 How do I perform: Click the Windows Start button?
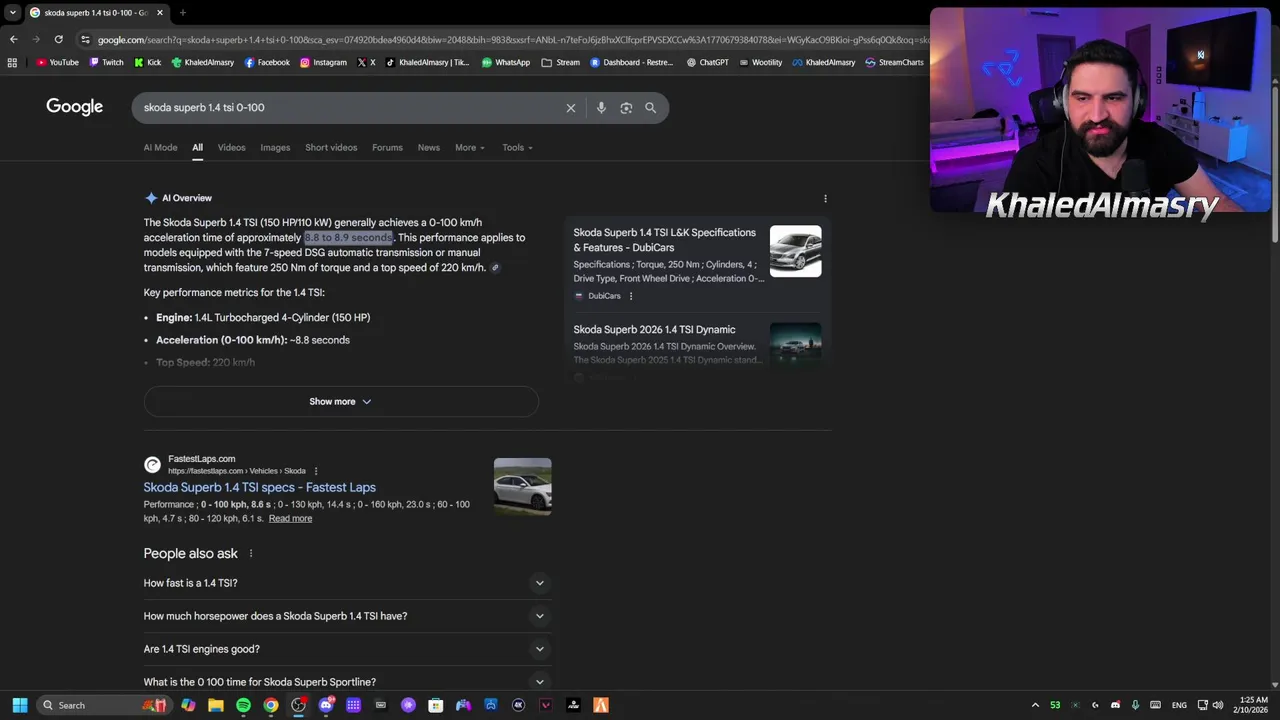pos(19,705)
